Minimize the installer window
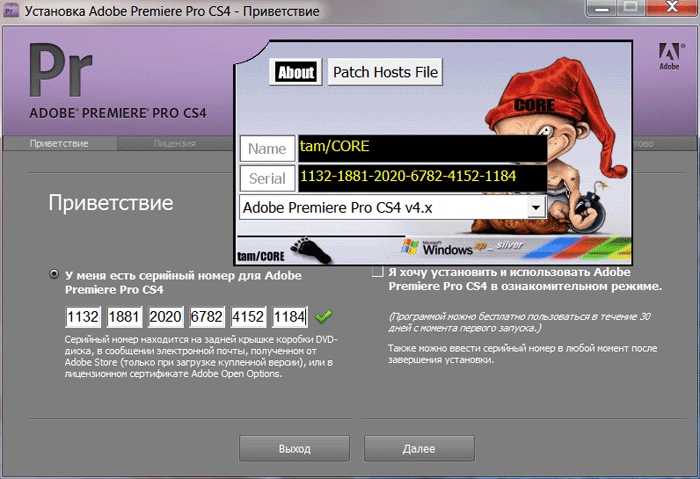700x479 pixels. pyautogui.click(x=602, y=8)
